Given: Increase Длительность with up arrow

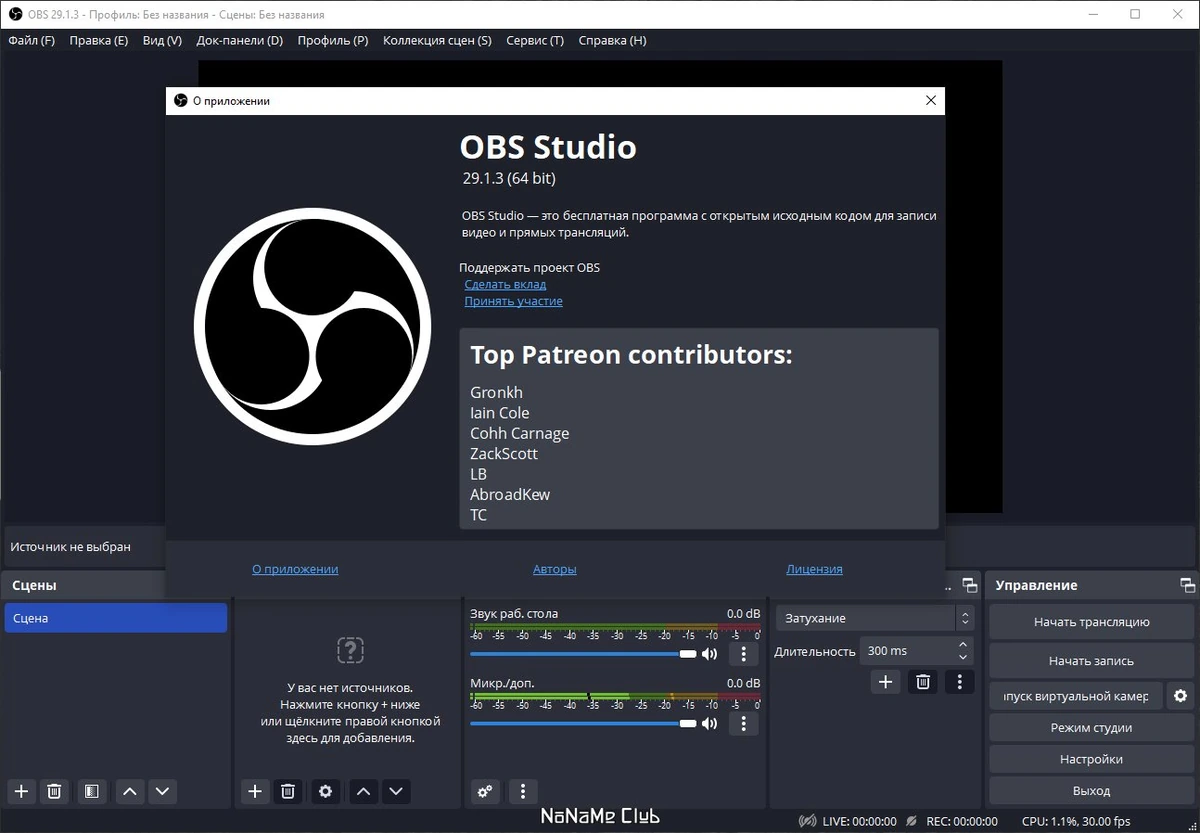Looking at the screenshot, I should click(x=963, y=644).
